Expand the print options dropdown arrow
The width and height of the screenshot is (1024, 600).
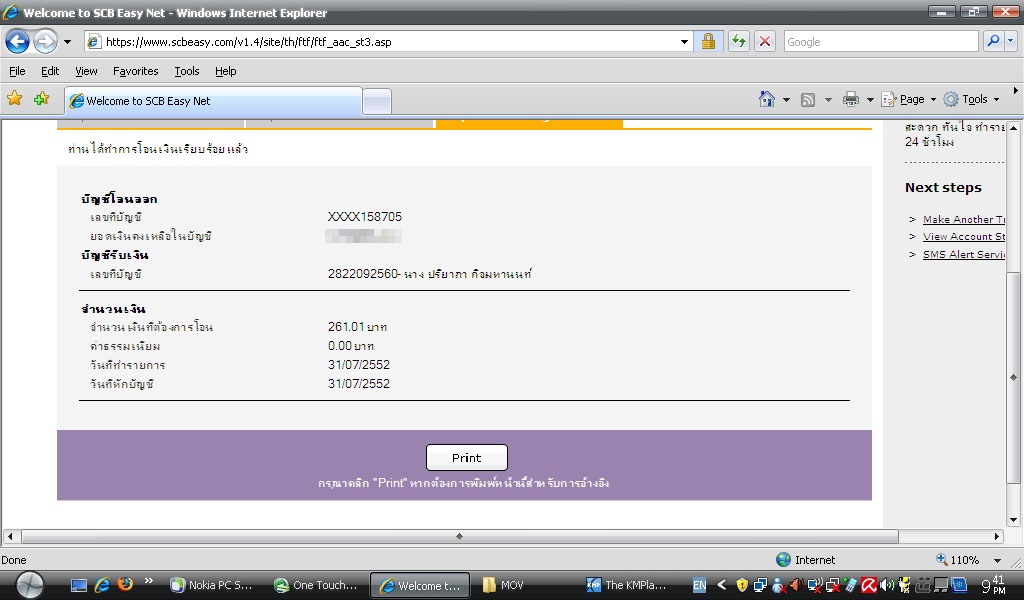click(870, 100)
